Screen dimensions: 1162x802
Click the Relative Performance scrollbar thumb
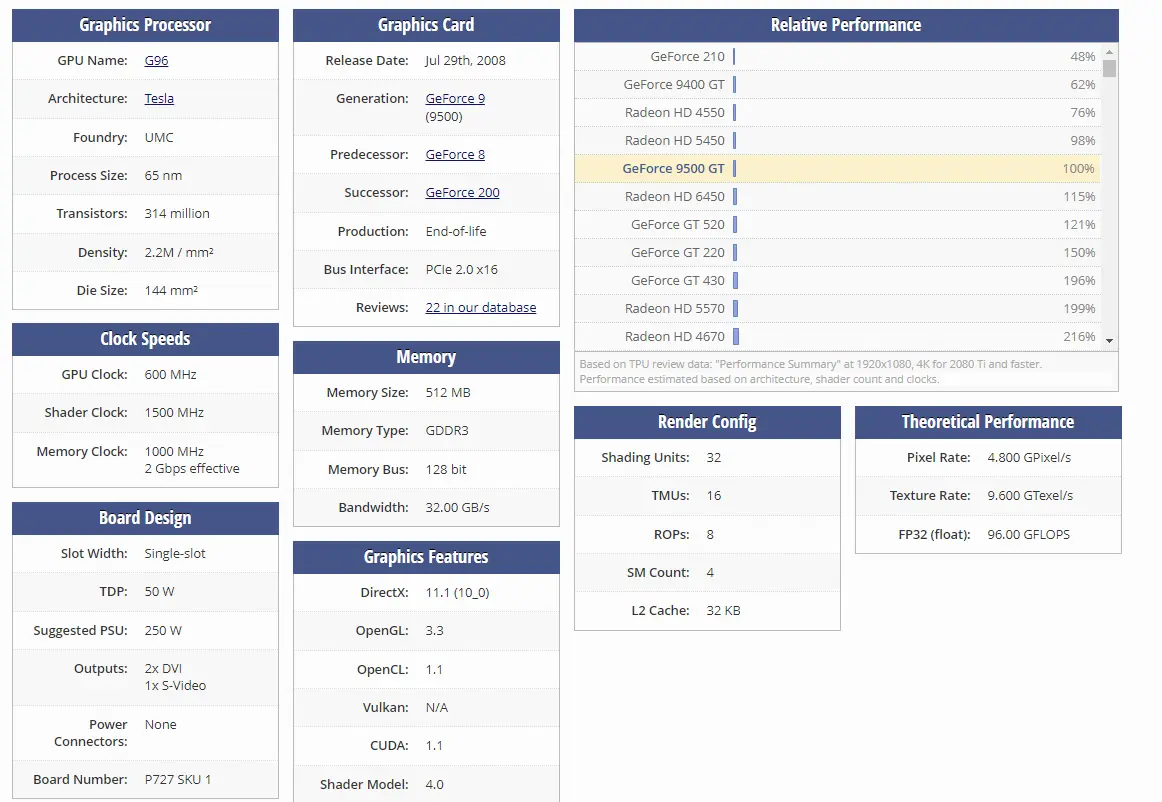point(1109,68)
